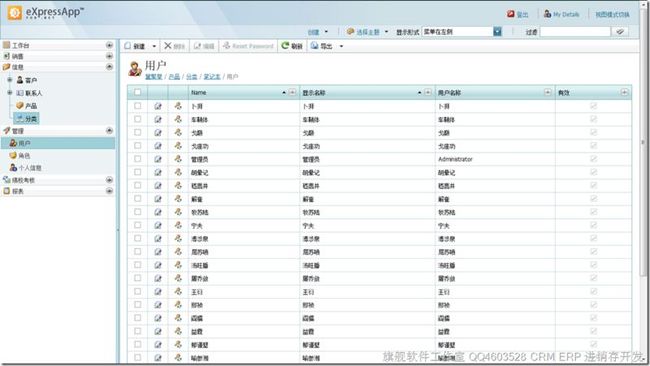Click the Reset Password toolbar icon
The image size is (650, 366).
click(x=226, y=46)
